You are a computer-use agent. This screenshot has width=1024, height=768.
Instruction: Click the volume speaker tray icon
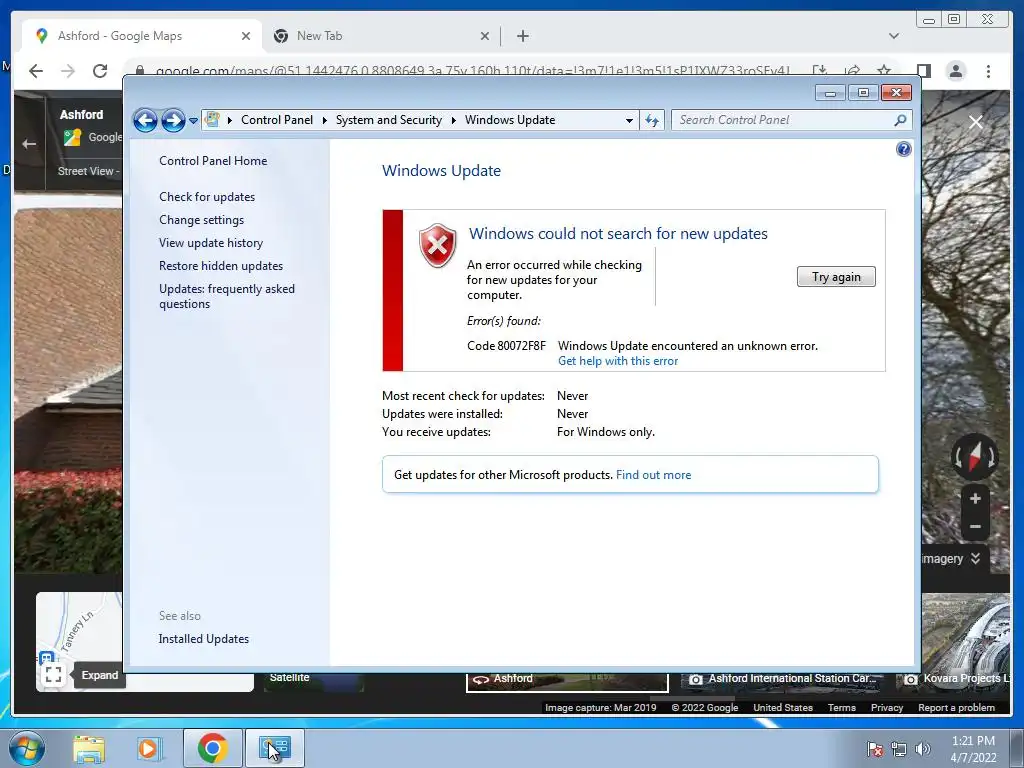point(923,749)
